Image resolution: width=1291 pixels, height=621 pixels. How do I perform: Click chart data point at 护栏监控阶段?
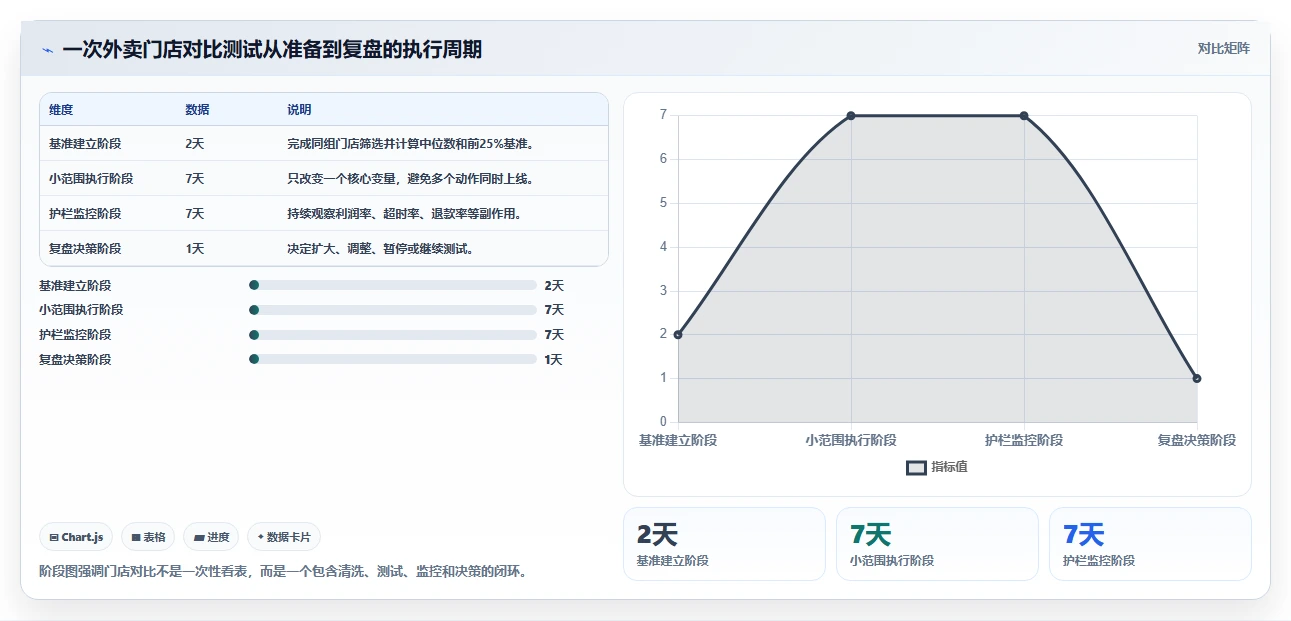1024,116
